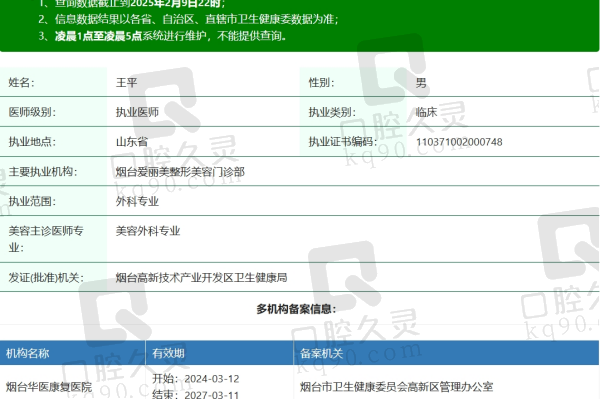Click the 执业范围 label
Image resolution: width=600 pixels, height=399 pixels.
pyautogui.click(x=32, y=201)
